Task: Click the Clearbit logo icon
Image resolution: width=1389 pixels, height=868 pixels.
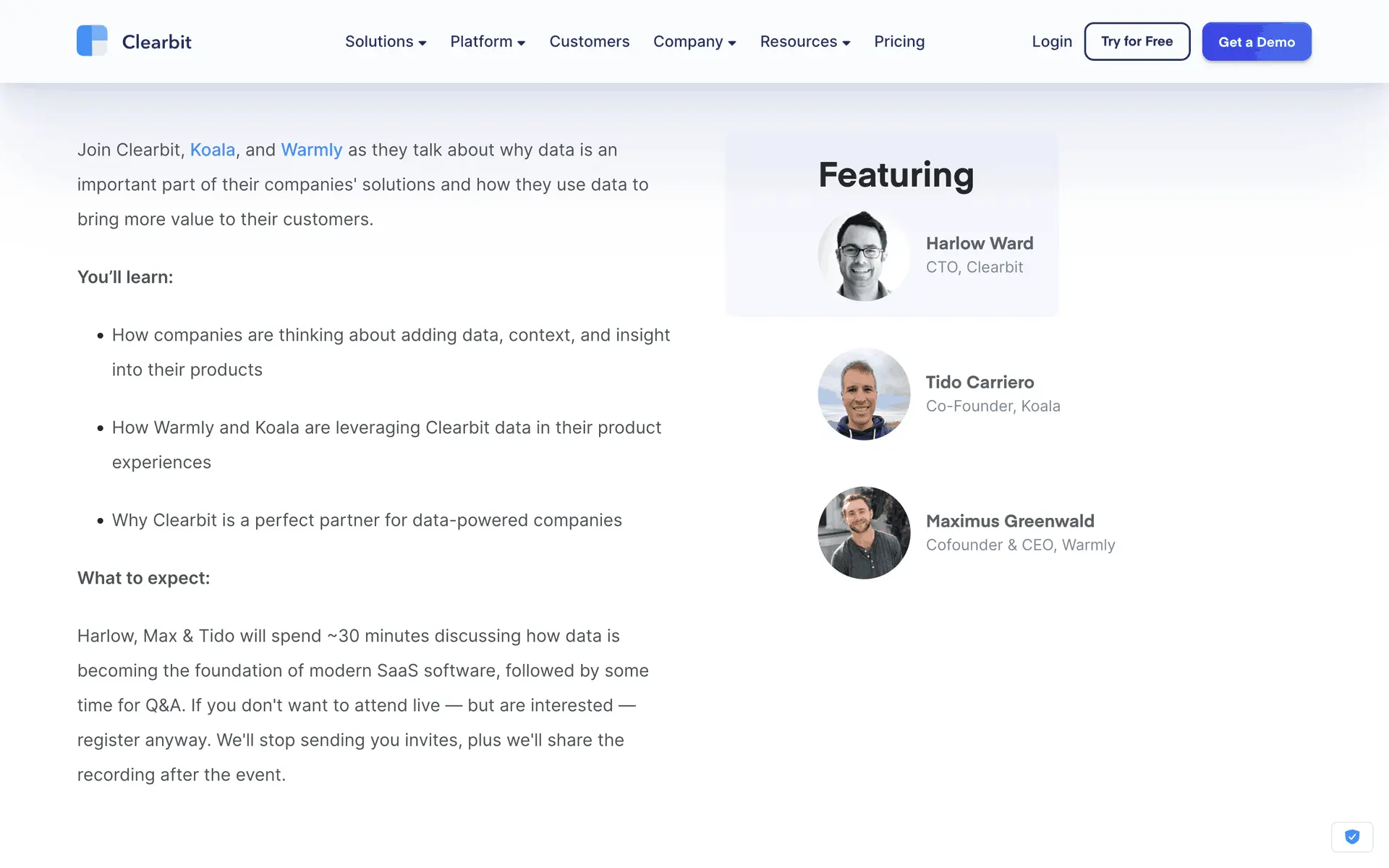Action: [x=92, y=41]
